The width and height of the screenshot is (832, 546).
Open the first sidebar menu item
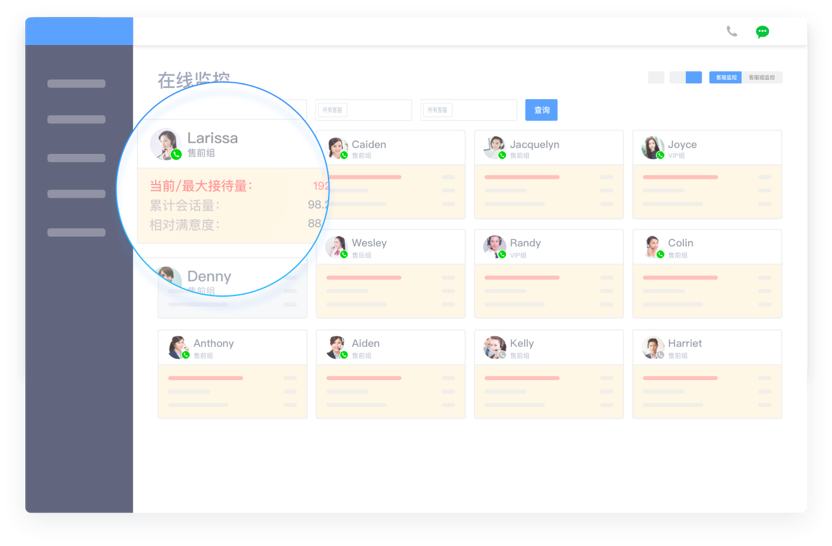pos(76,84)
